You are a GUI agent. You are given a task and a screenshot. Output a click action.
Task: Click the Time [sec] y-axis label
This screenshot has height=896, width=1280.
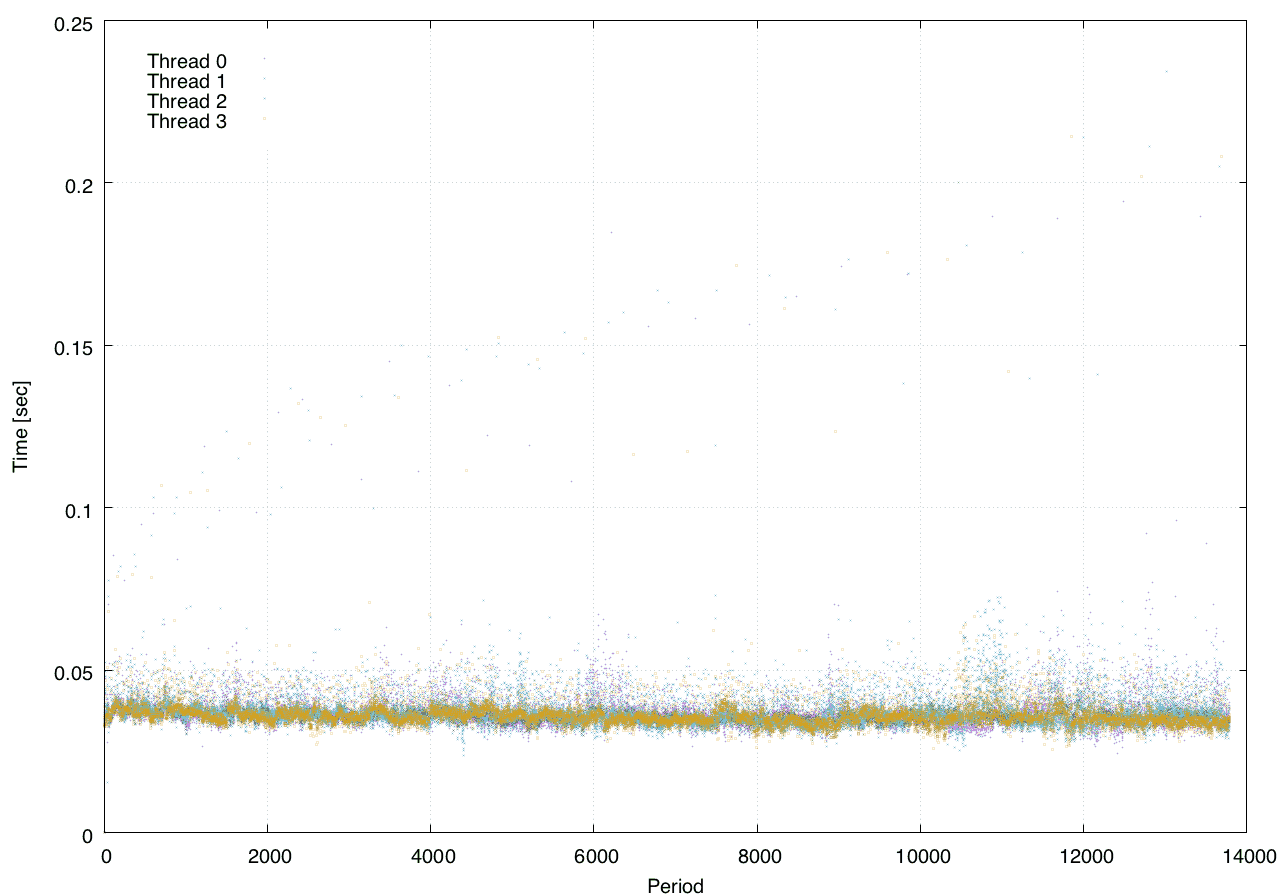click(20, 427)
